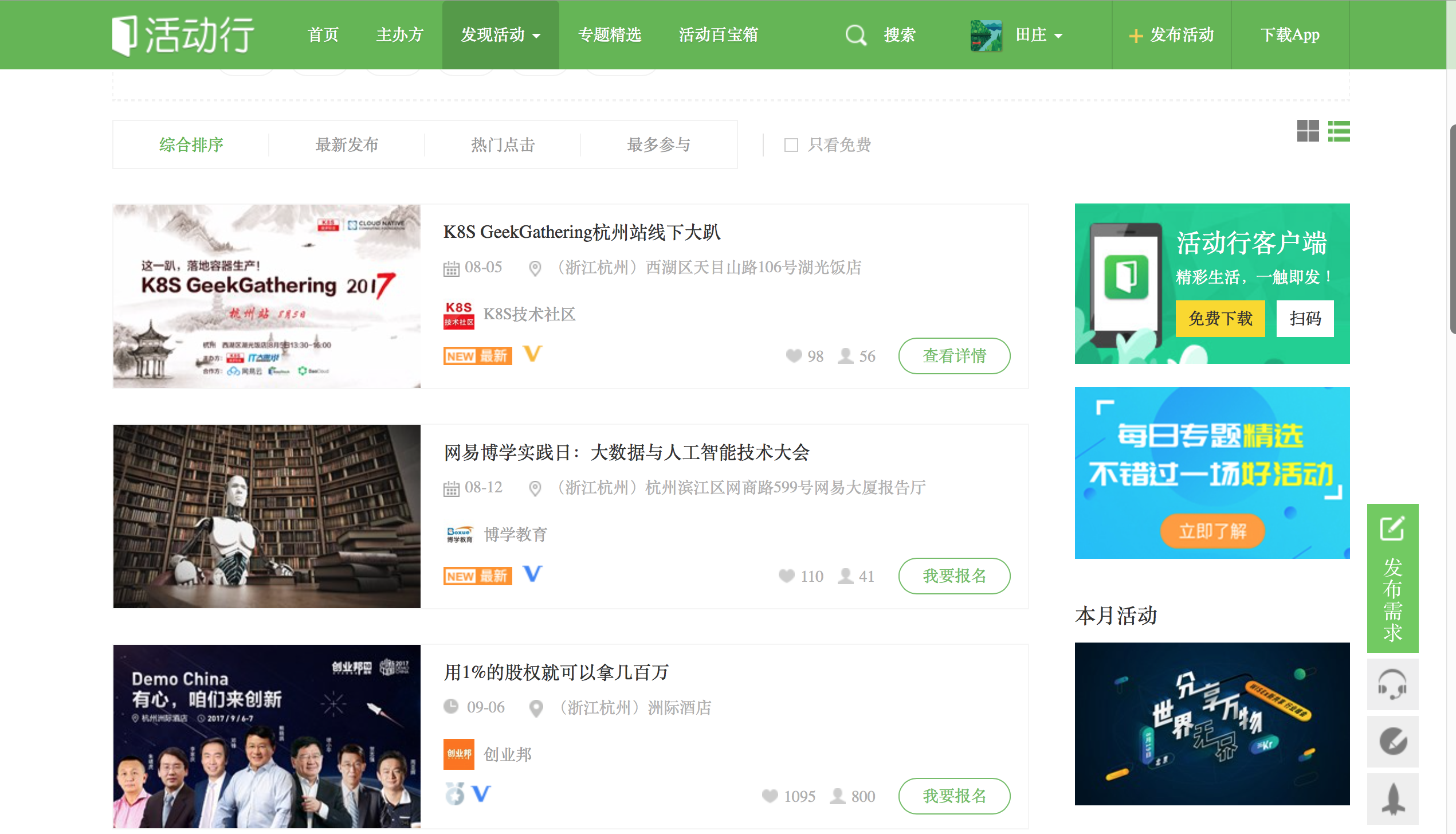Image resolution: width=1456 pixels, height=834 pixels.
Task: Toggle the 只看免费 checkbox
Action: (x=791, y=145)
